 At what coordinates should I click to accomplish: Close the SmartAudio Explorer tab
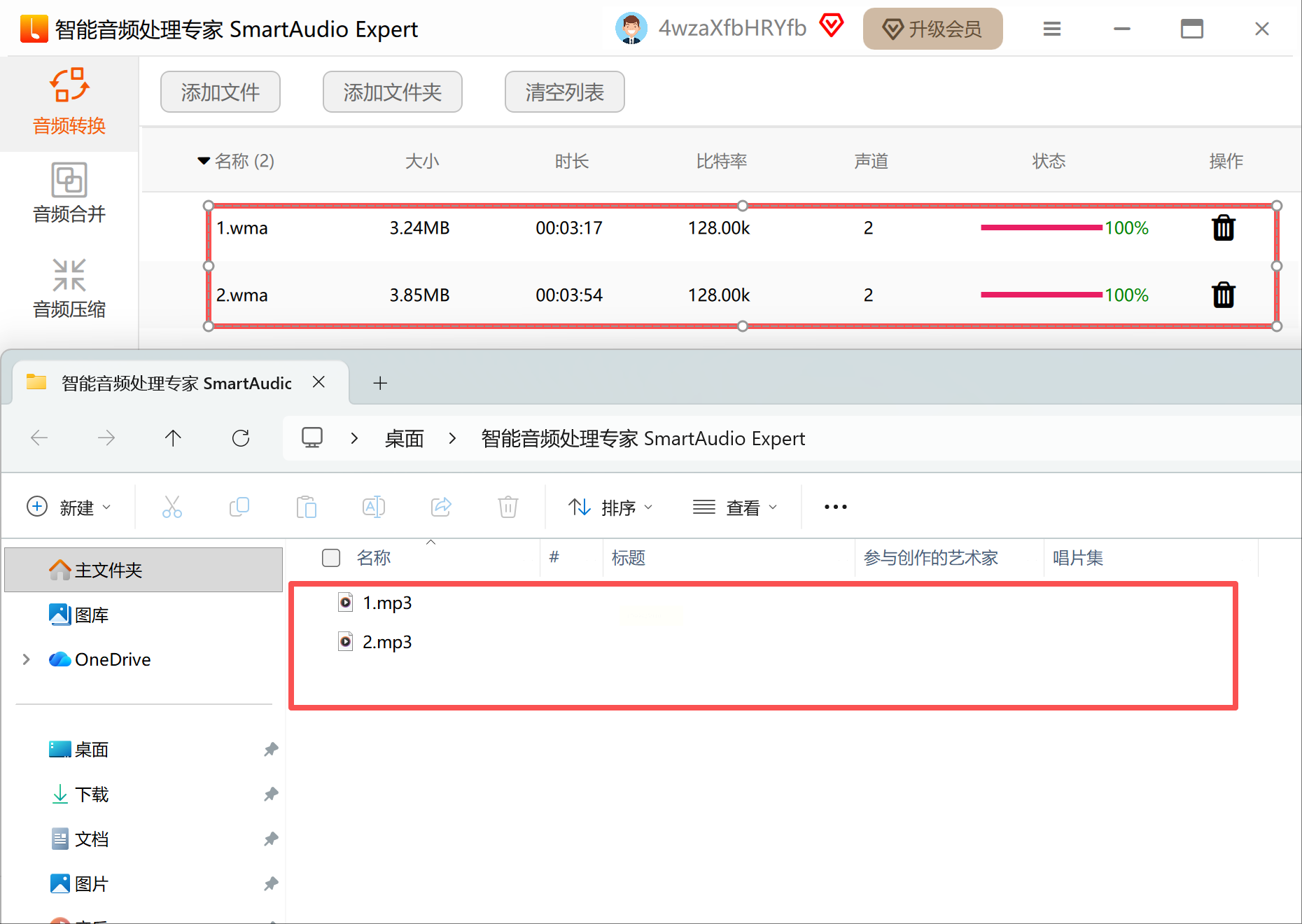[x=318, y=382]
